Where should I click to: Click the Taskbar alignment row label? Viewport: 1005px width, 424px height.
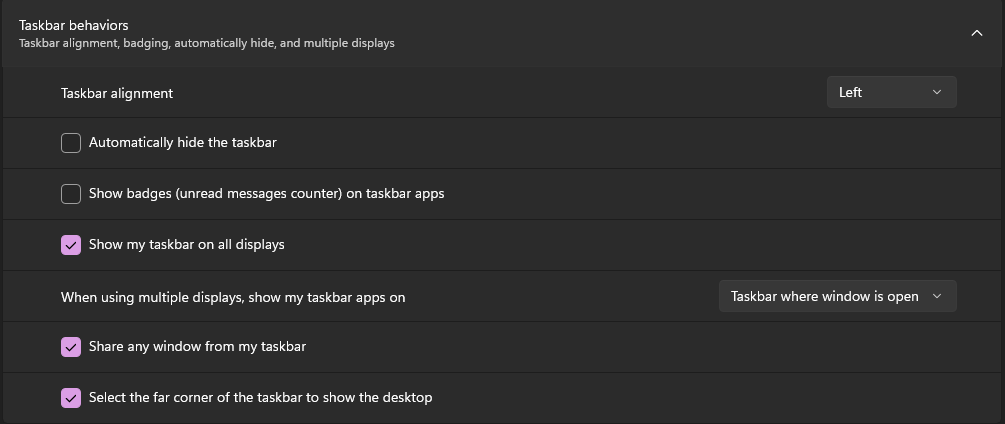coord(117,94)
